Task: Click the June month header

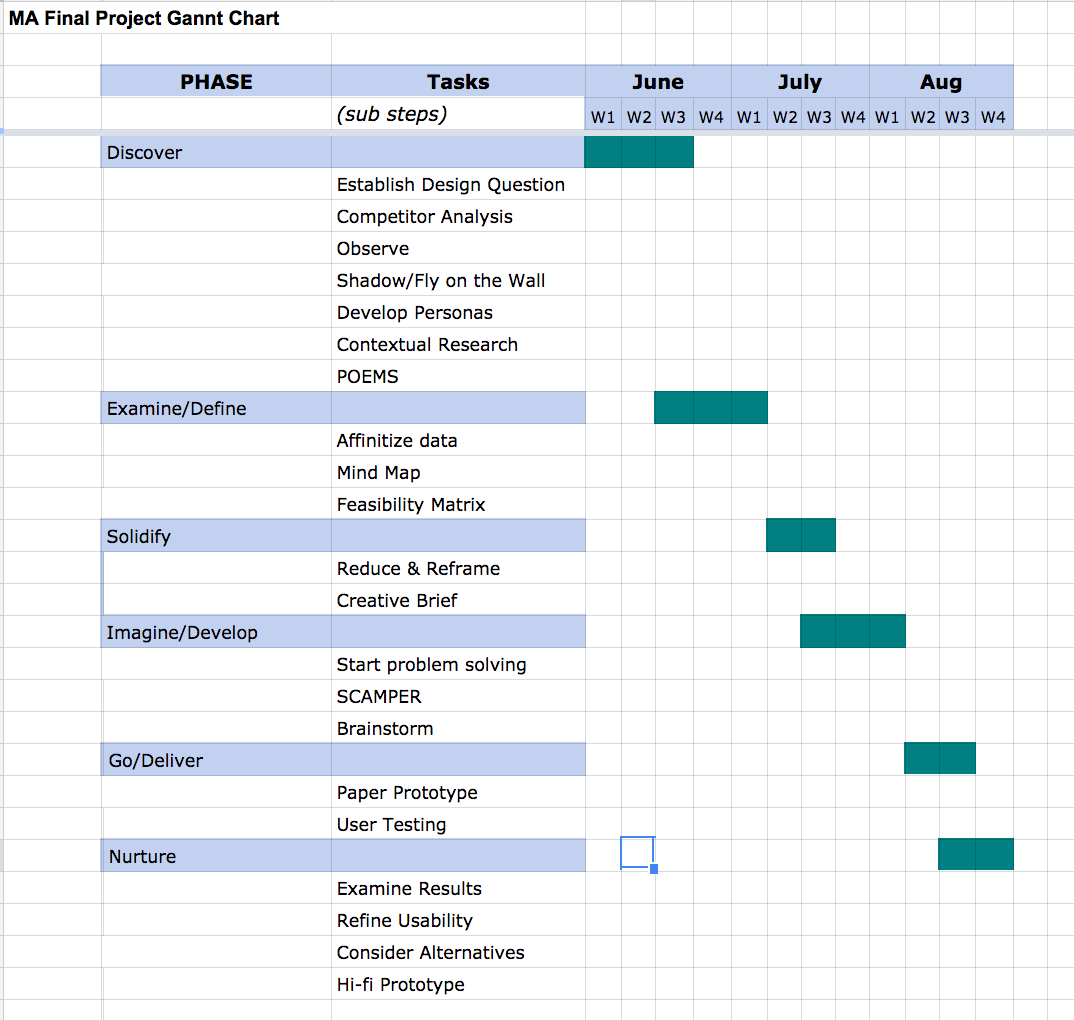Action: point(658,82)
